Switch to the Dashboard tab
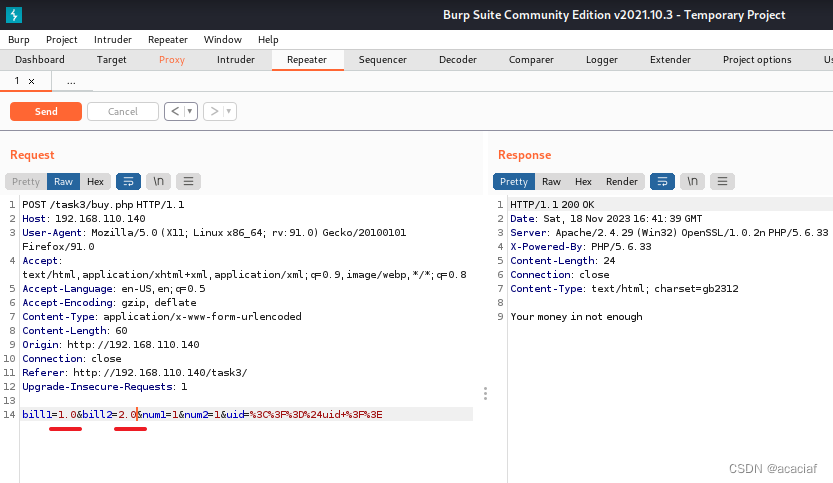 [x=40, y=60]
